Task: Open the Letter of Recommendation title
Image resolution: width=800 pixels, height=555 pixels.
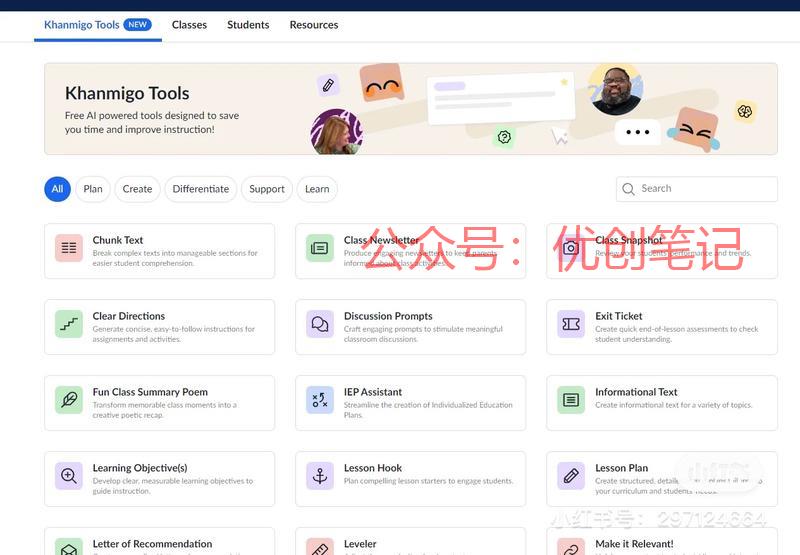Action: [152, 544]
